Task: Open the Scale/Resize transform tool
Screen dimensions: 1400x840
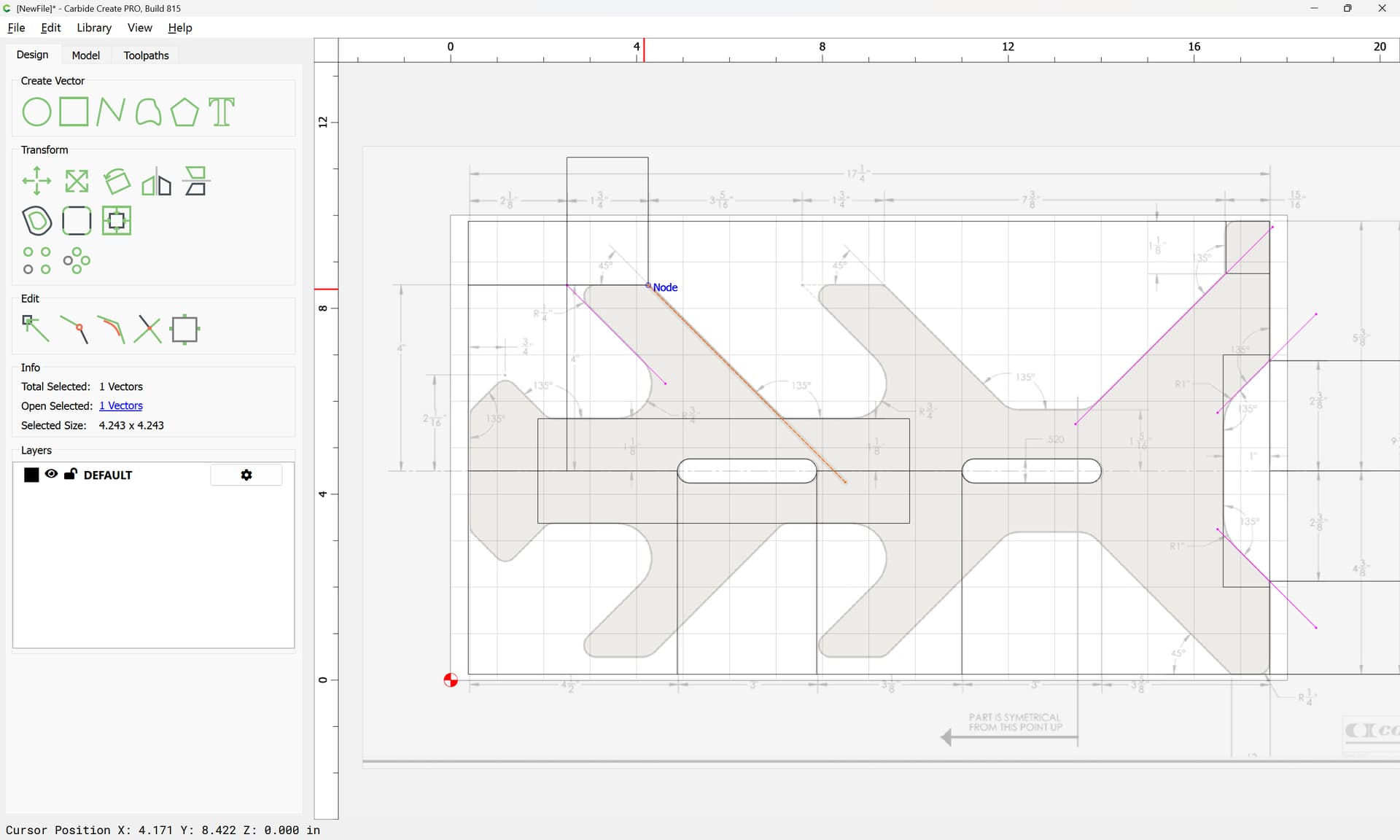Action: pos(77,181)
